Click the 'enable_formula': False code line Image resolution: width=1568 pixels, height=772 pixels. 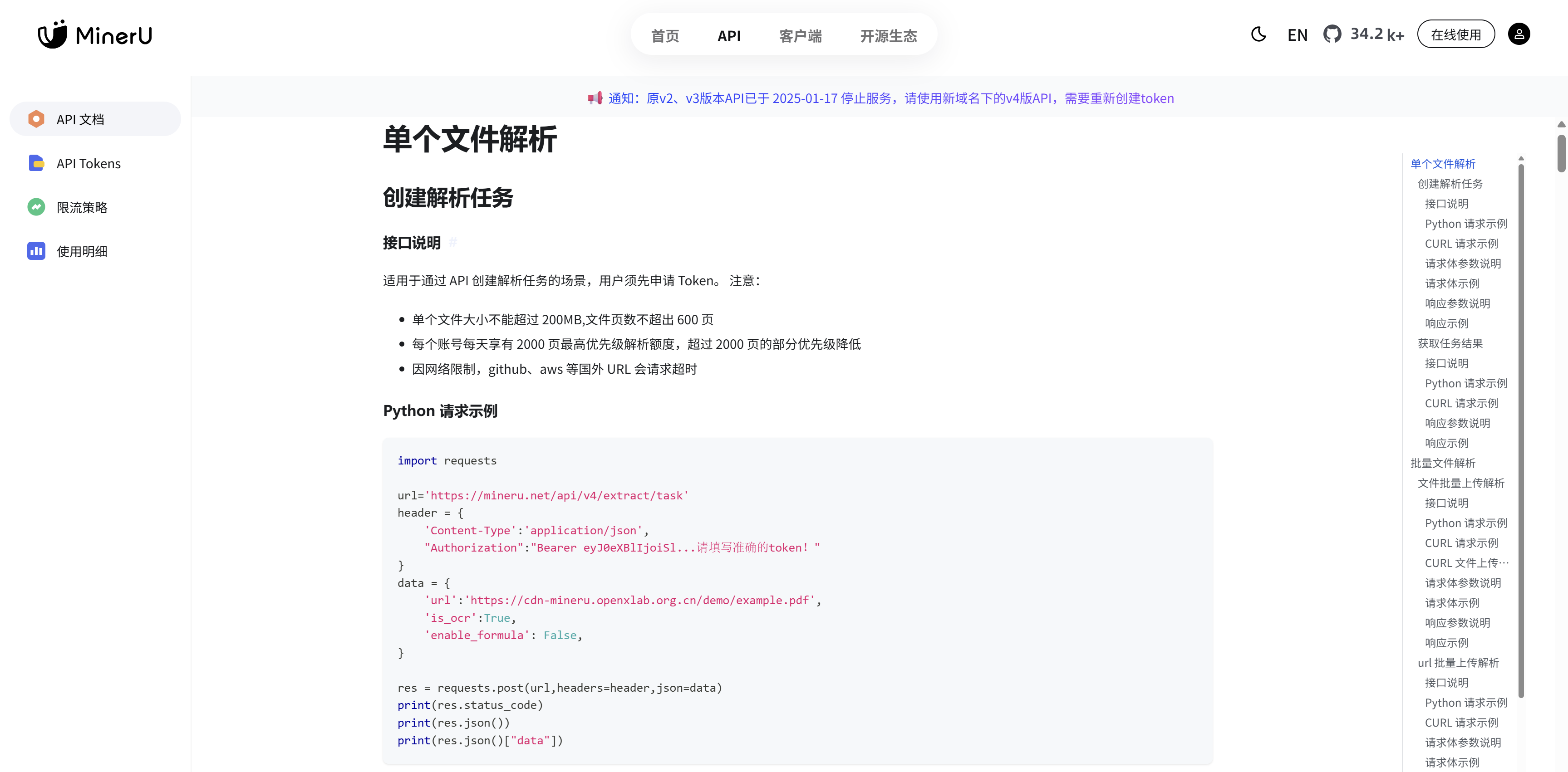click(x=503, y=635)
